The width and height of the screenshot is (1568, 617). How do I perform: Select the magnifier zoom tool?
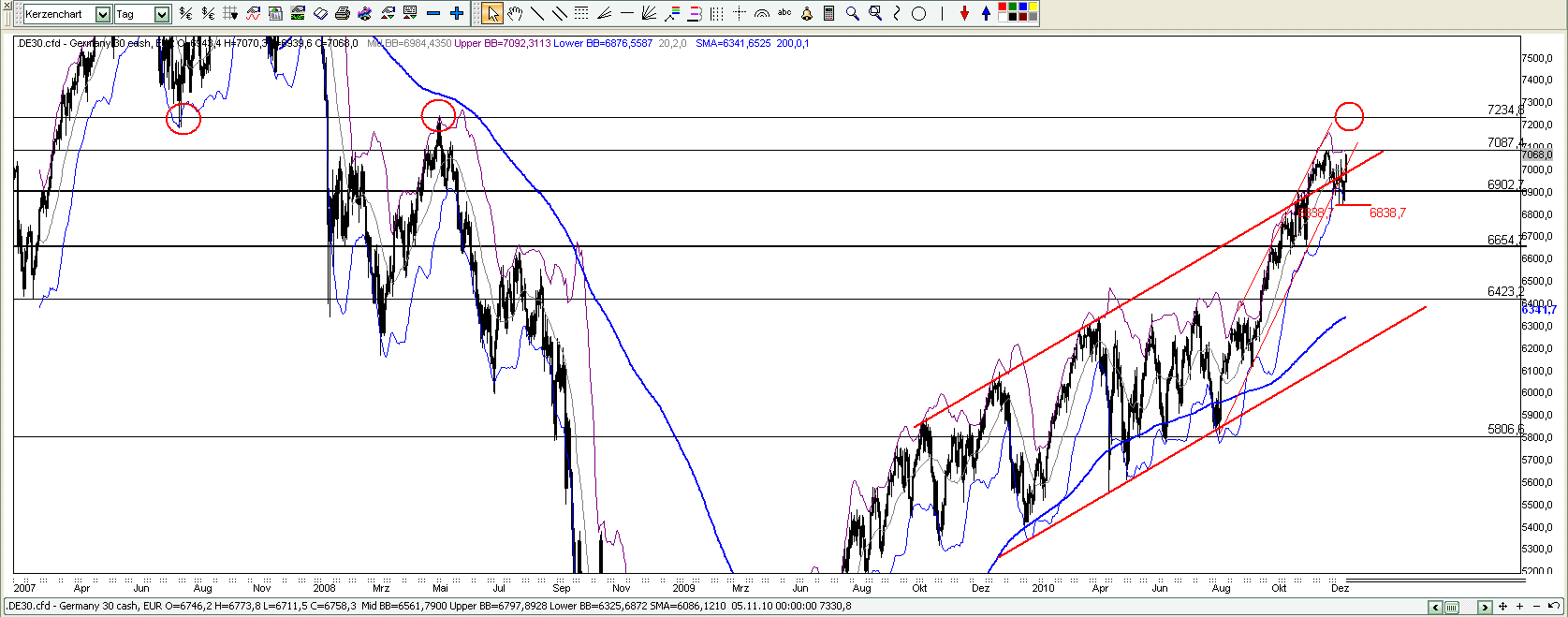852,13
